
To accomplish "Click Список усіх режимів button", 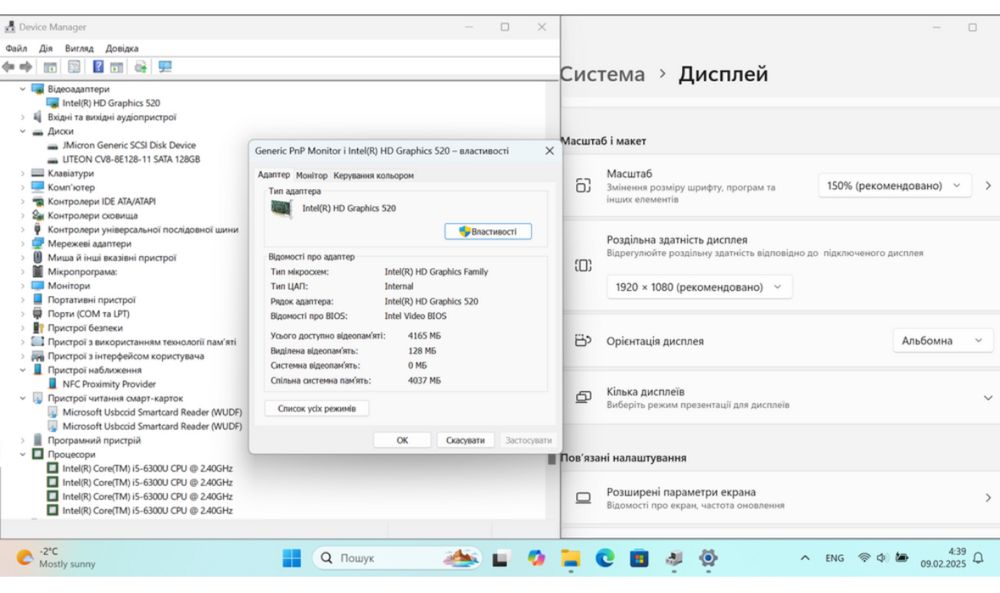I will 317,408.
